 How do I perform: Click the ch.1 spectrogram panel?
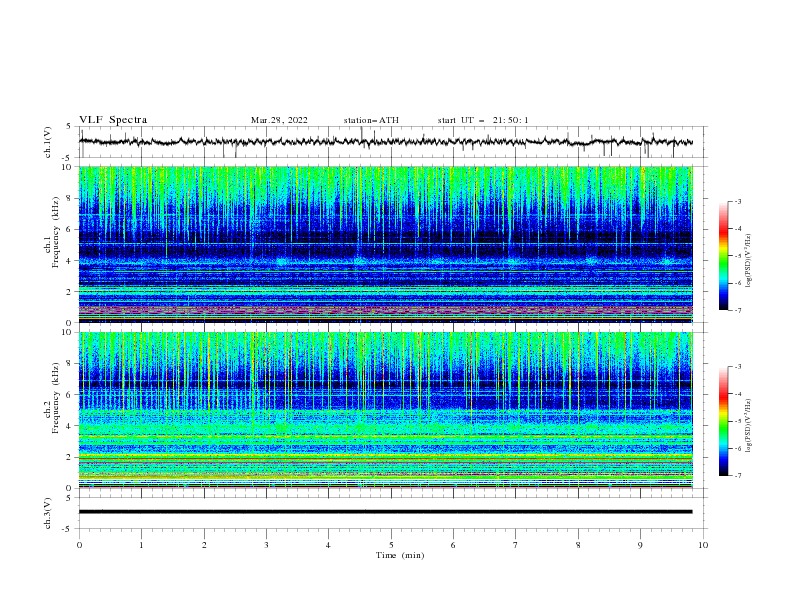386,244
